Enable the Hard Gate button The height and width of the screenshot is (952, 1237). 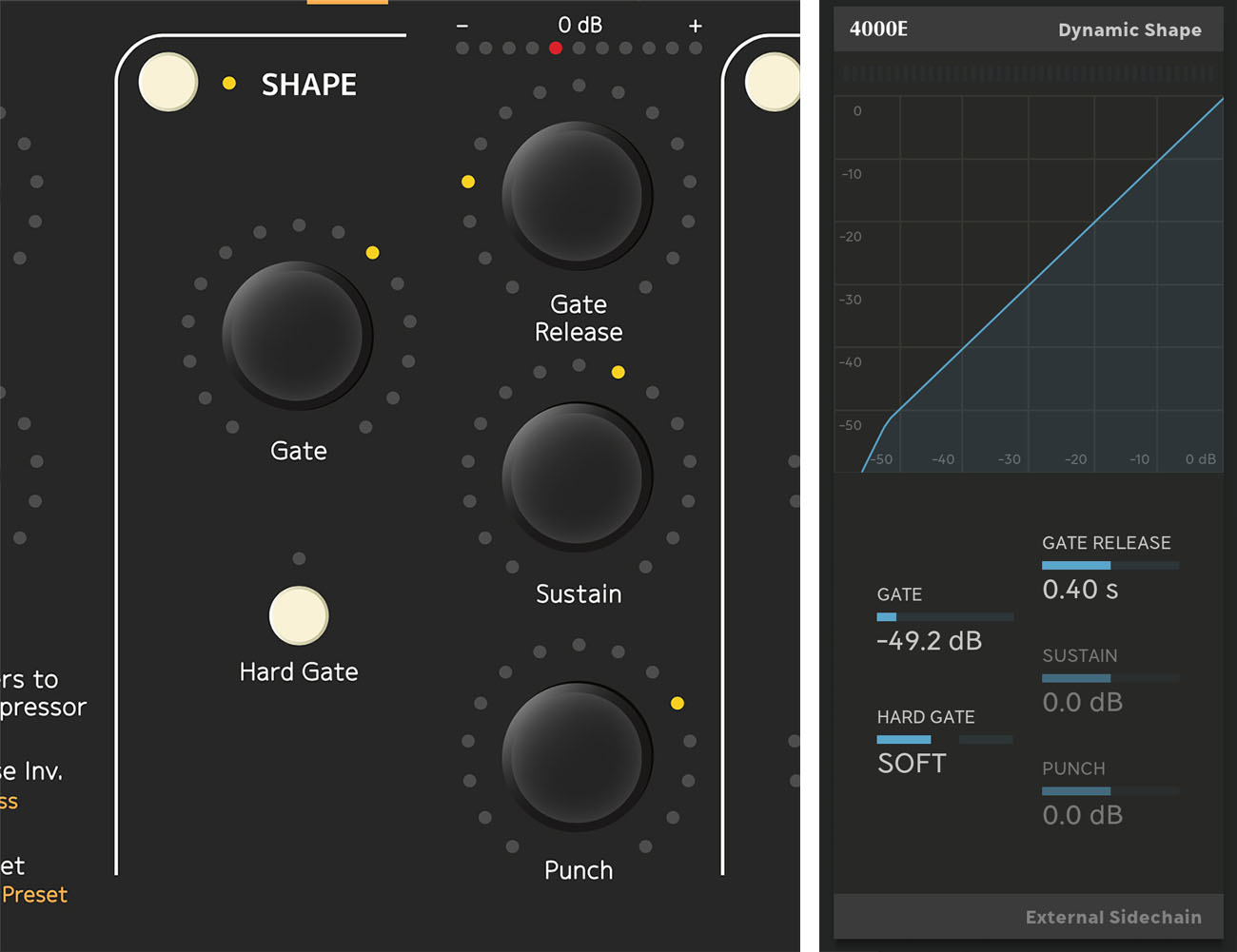[299, 615]
